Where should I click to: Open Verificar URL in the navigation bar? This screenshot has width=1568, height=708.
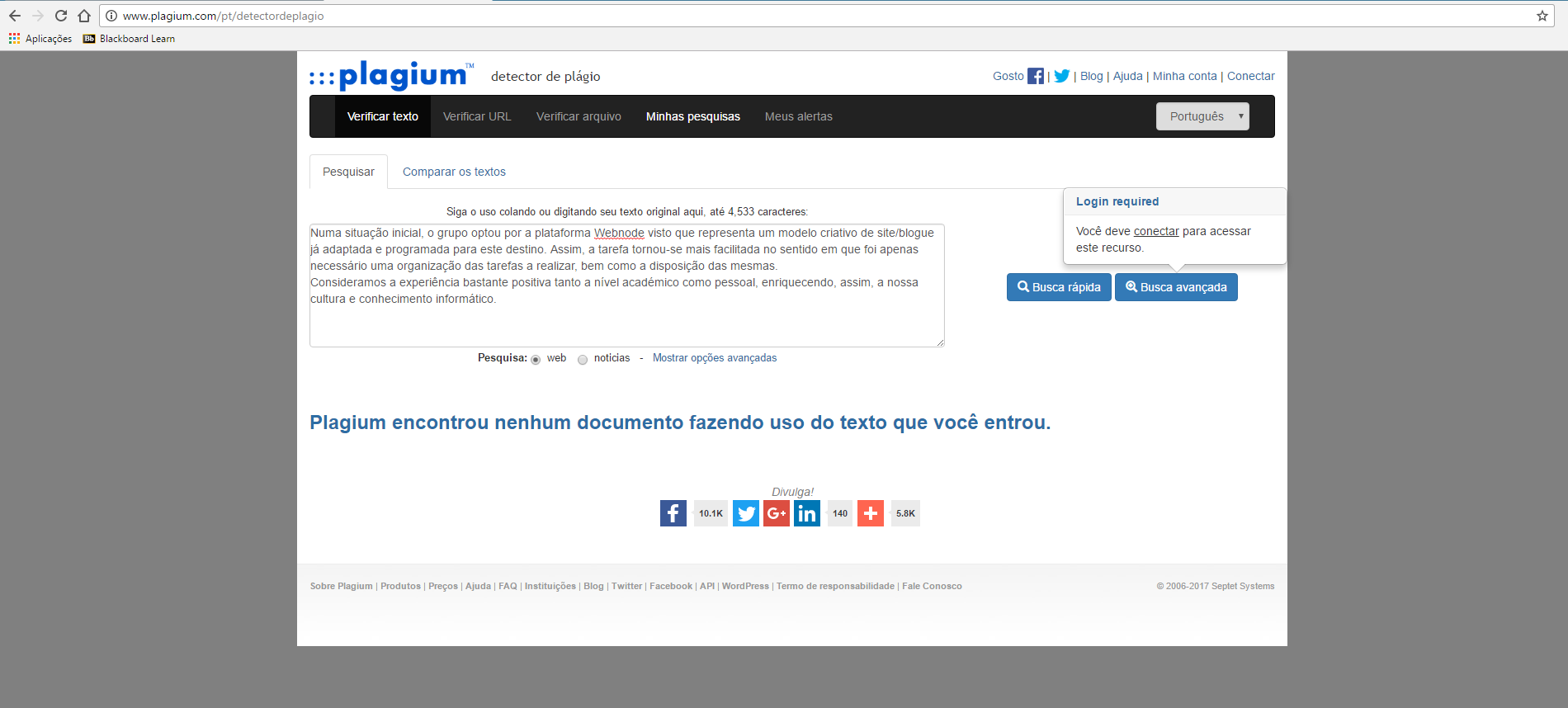coord(477,116)
